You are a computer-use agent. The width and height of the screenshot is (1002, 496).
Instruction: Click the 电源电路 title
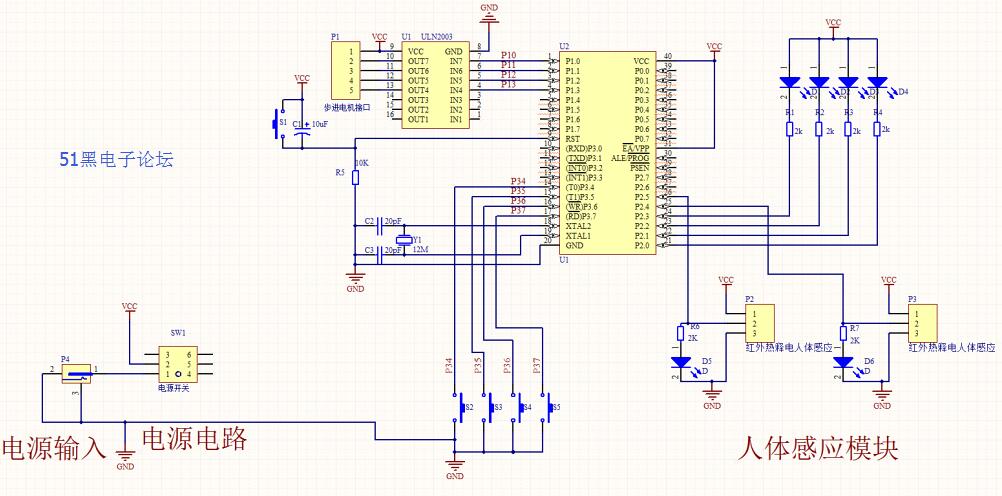coord(194,439)
